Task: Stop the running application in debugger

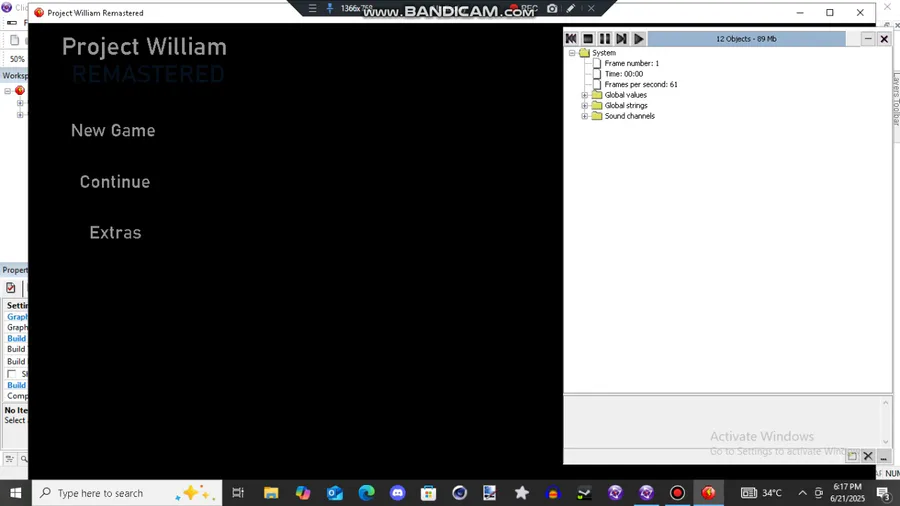Action: coord(588,38)
